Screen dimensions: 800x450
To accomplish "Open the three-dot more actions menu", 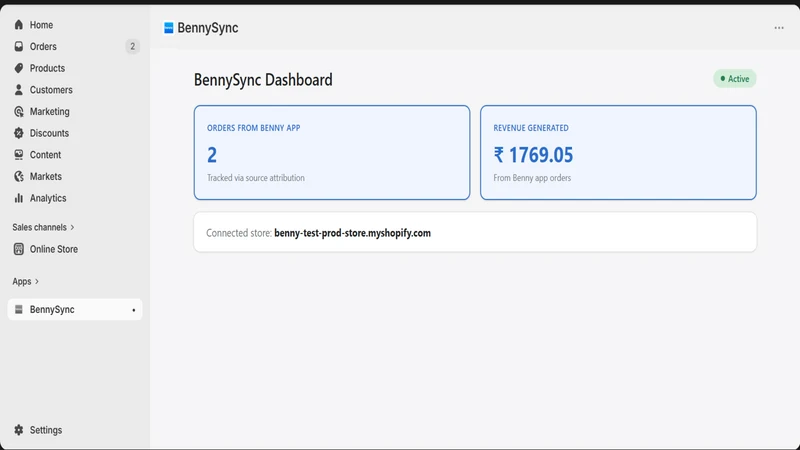I will pos(779,28).
